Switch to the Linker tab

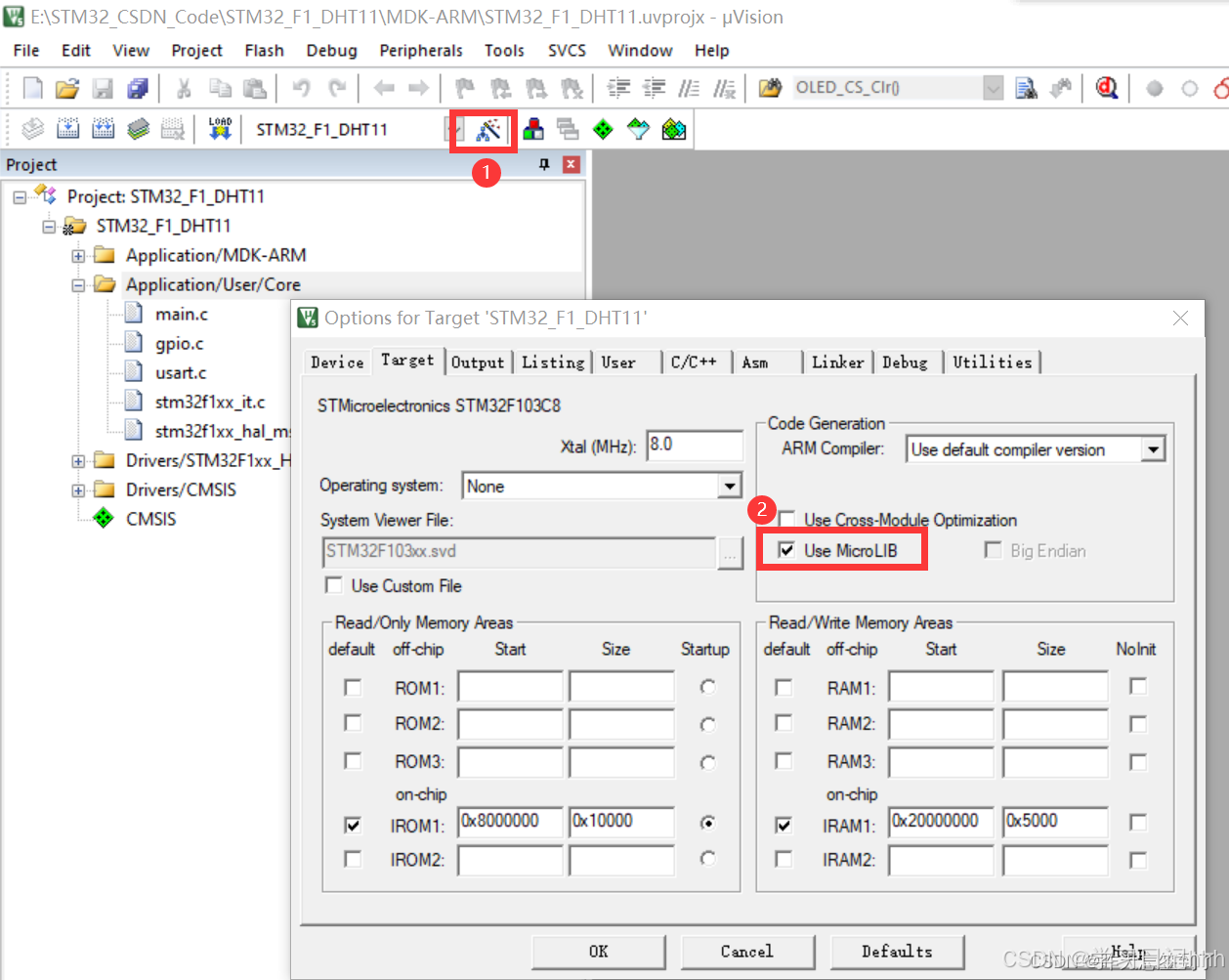coord(837,362)
